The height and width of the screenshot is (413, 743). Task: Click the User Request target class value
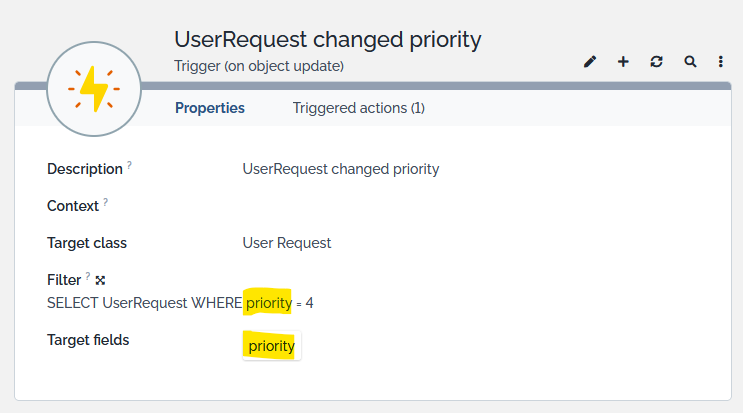pyautogui.click(x=287, y=243)
